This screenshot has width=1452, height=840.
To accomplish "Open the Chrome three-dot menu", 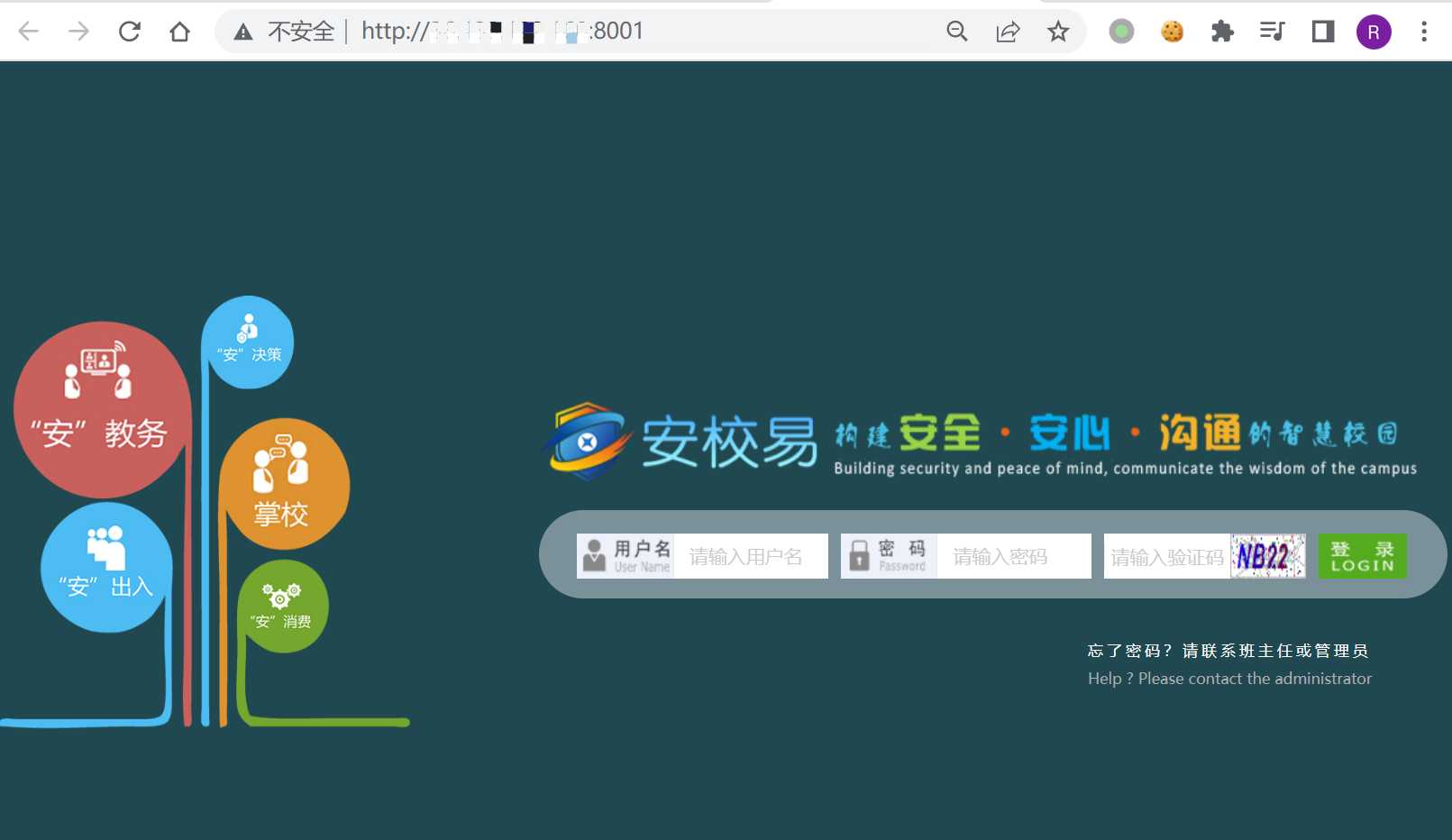I will [x=1423, y=32].
